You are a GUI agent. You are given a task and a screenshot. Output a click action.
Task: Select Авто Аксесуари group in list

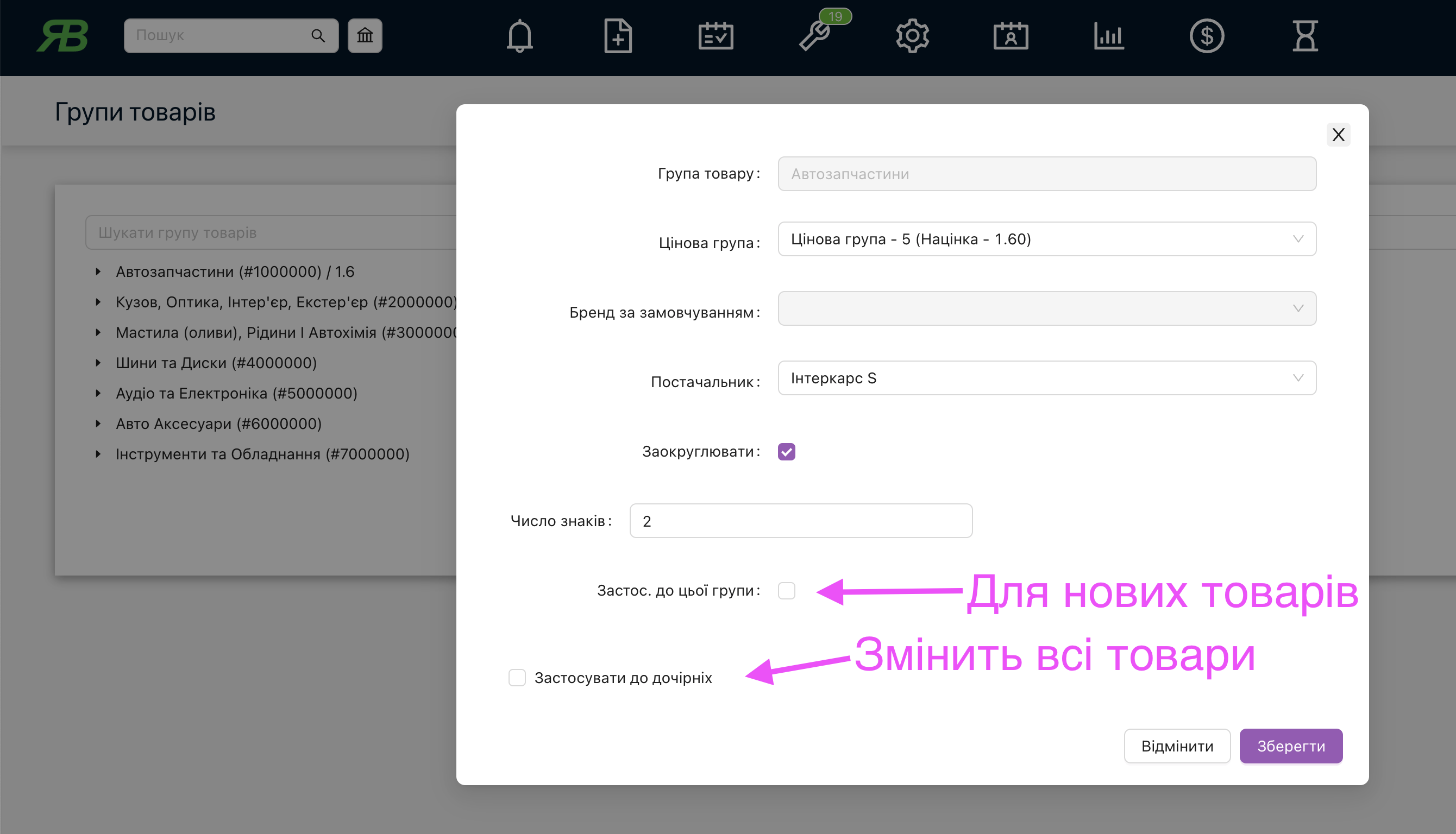pos(218,424)
